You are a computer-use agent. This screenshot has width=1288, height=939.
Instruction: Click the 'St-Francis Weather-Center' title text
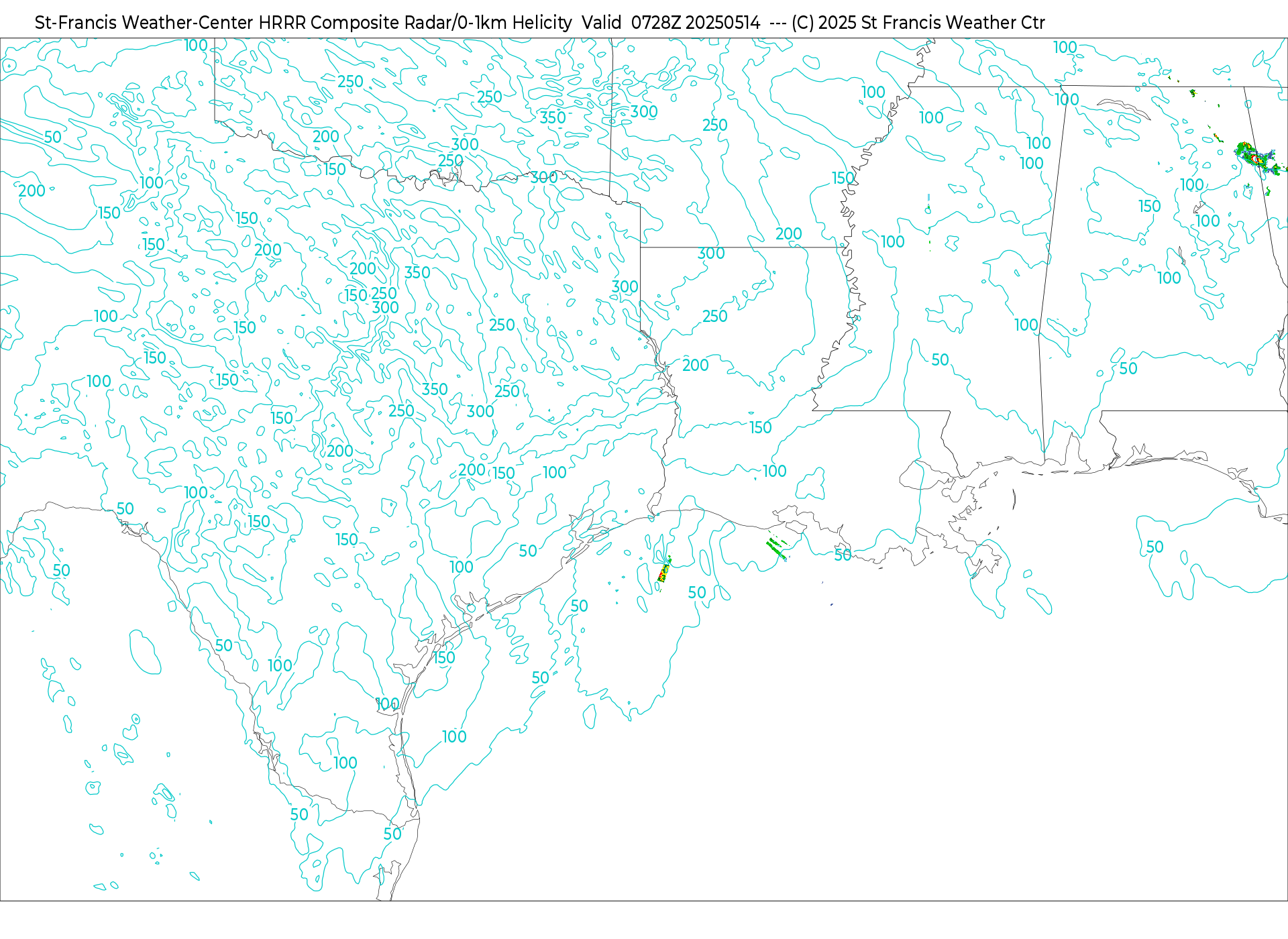[144, 23]
